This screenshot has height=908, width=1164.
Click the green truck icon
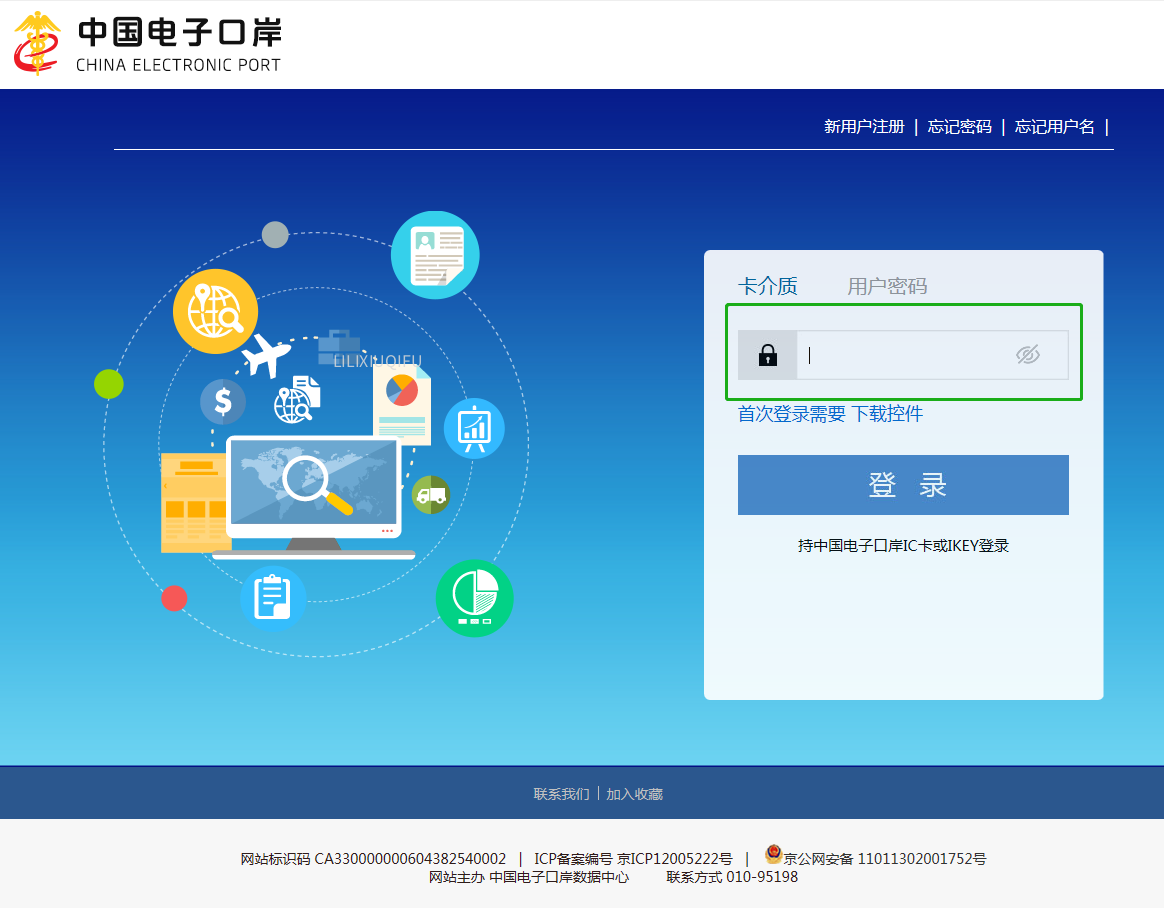click(430, 494)
